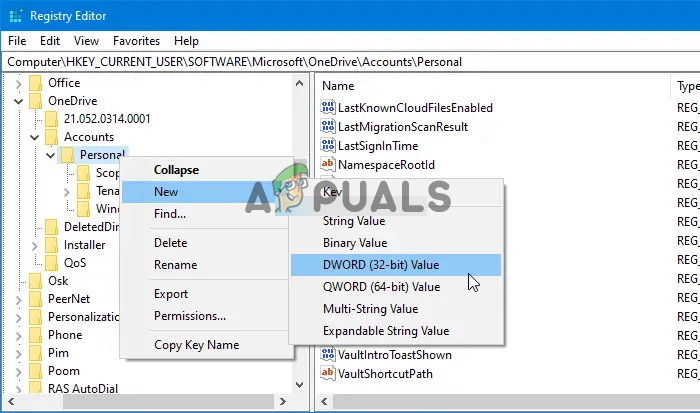Click the tree pane horizontal scrollbar thumb
The height and width of the screenshot is (413, 700).
168,401
